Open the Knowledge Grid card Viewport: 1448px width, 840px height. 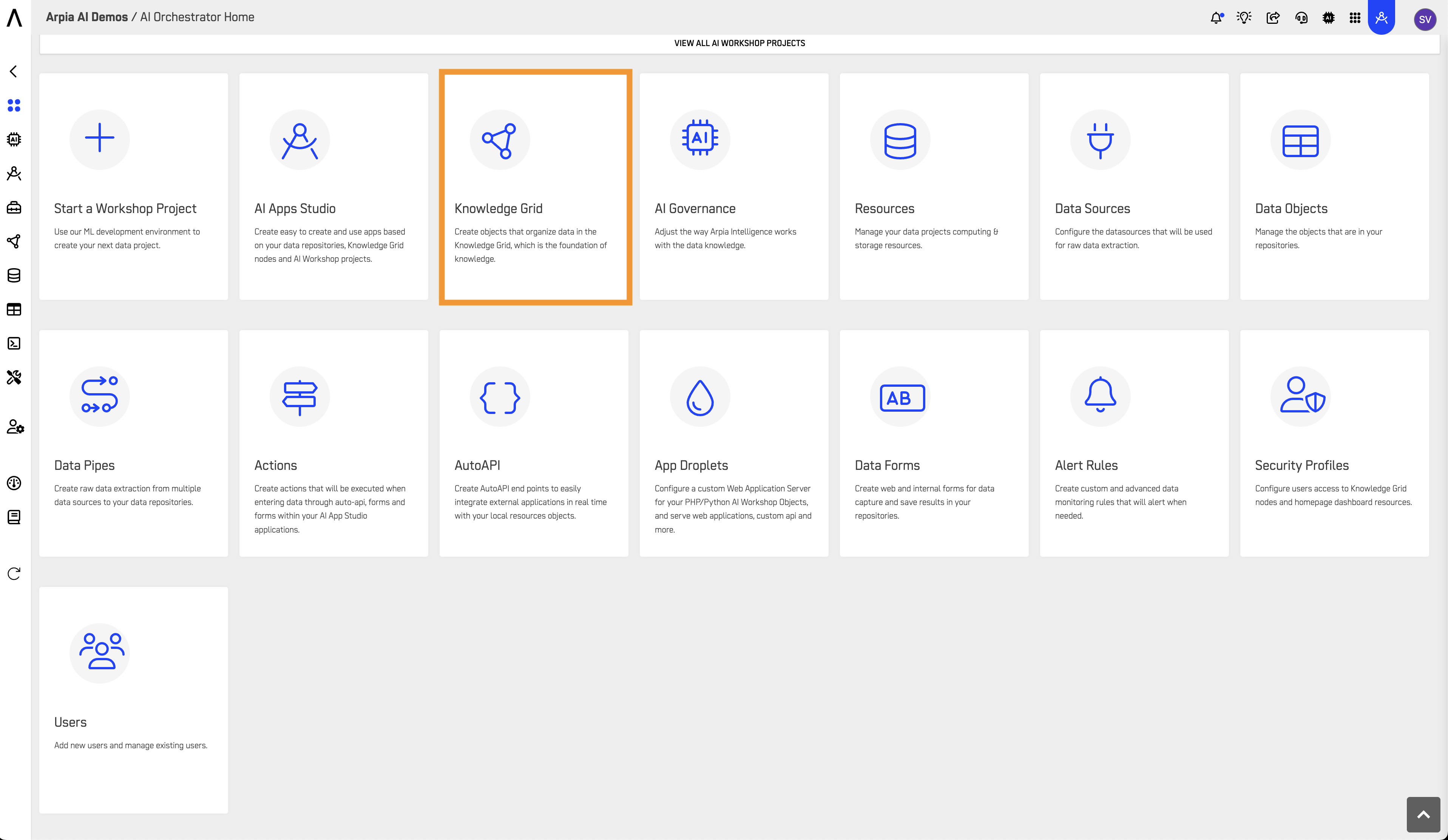coord(535,187)
